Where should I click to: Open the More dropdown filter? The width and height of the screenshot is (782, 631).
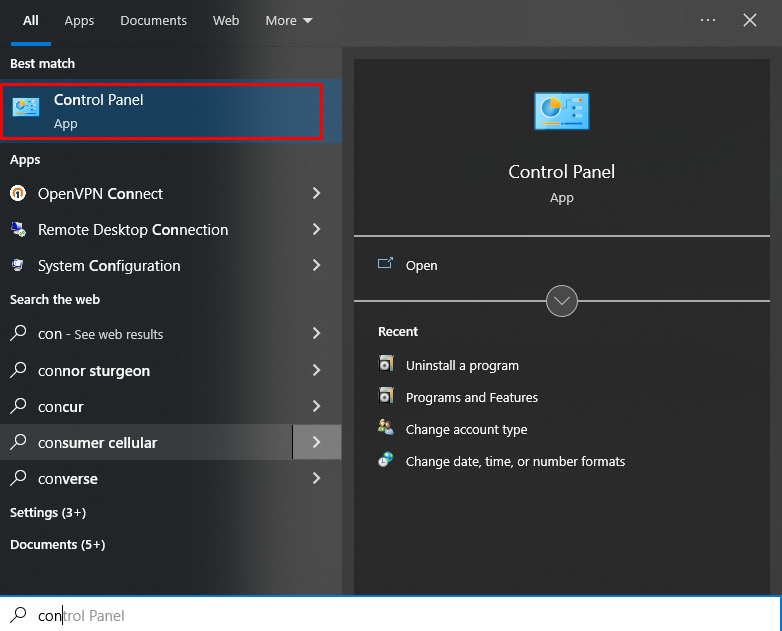289,20
